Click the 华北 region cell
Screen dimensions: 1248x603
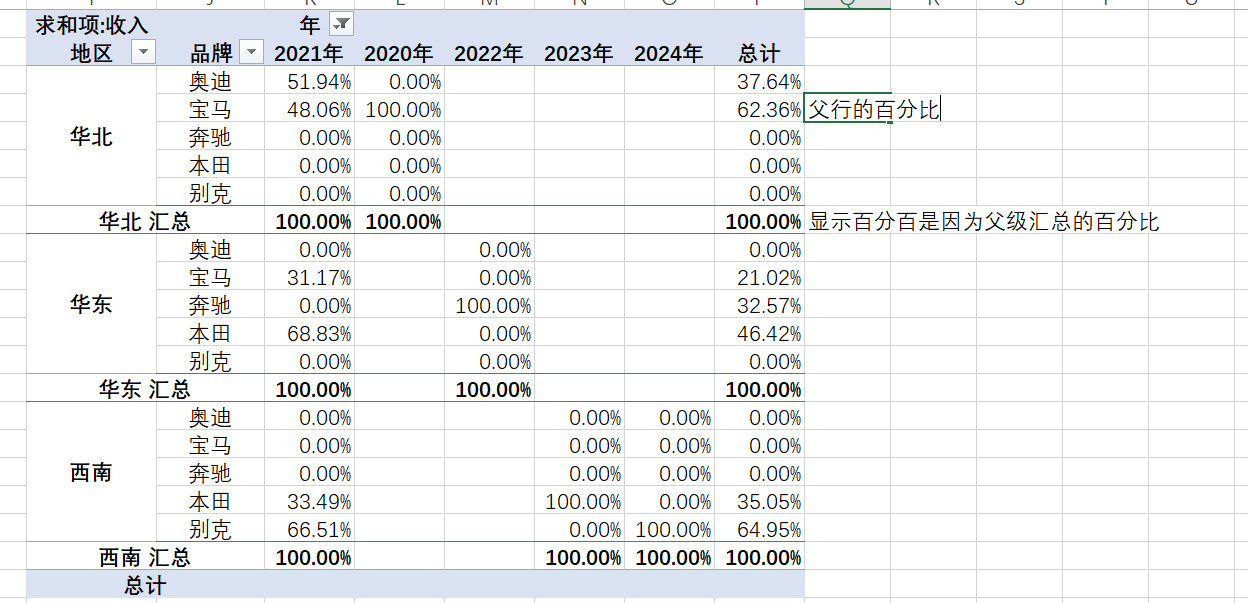click(91, 137)
